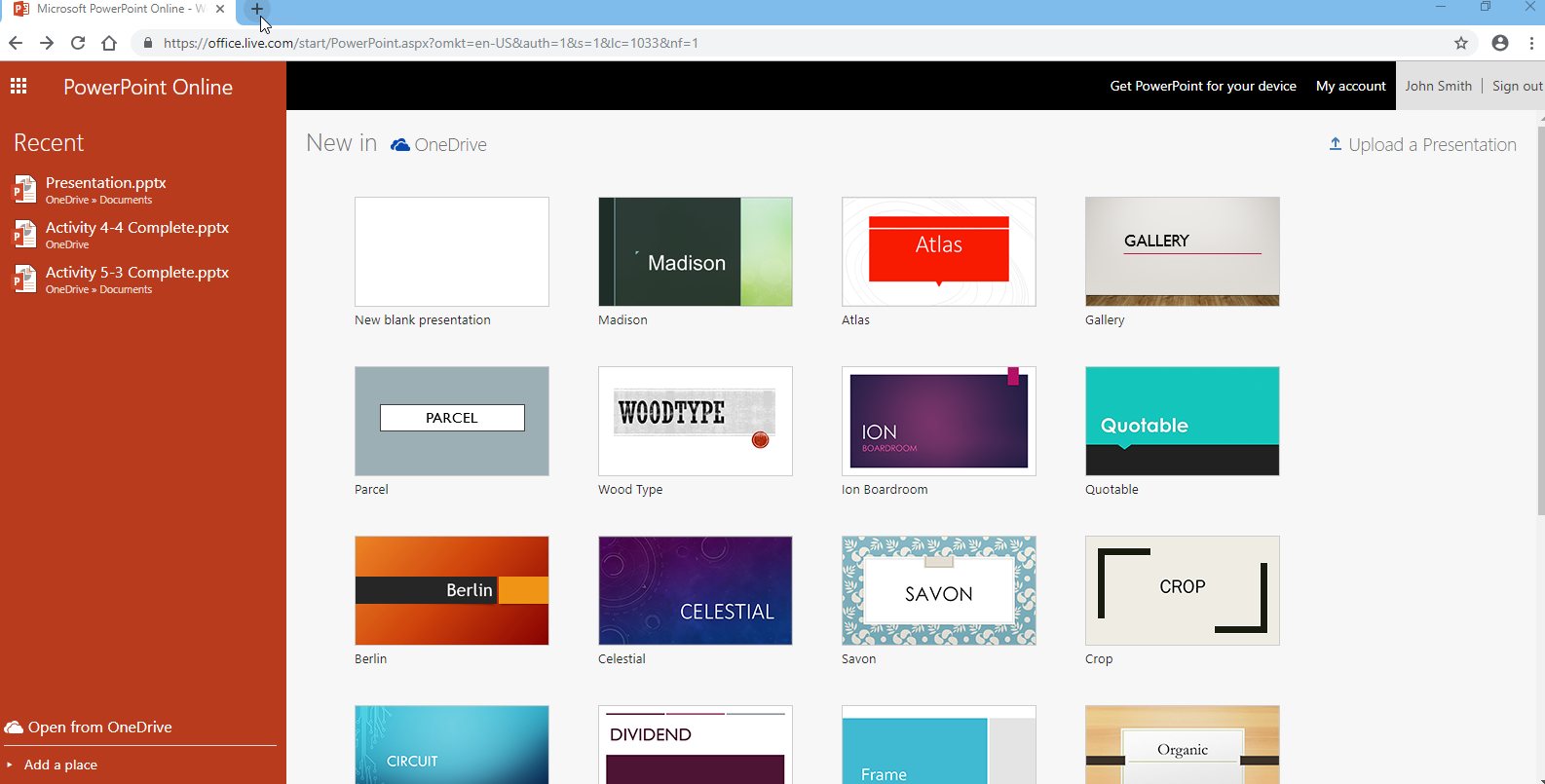This screenshot has width=1545, height=784.
Task: Bookmark this page with star icon
Action: (x=1461, y=43)
